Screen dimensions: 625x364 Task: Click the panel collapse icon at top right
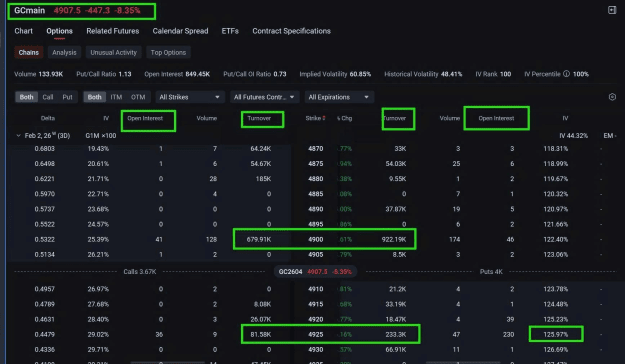click(612, 10)
